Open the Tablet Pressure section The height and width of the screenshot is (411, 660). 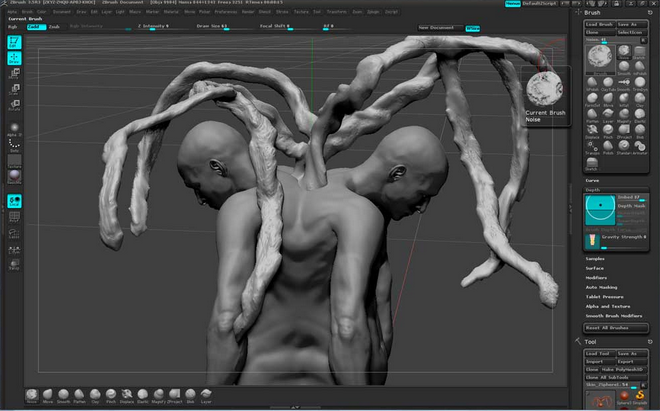[x=605, y=296]
